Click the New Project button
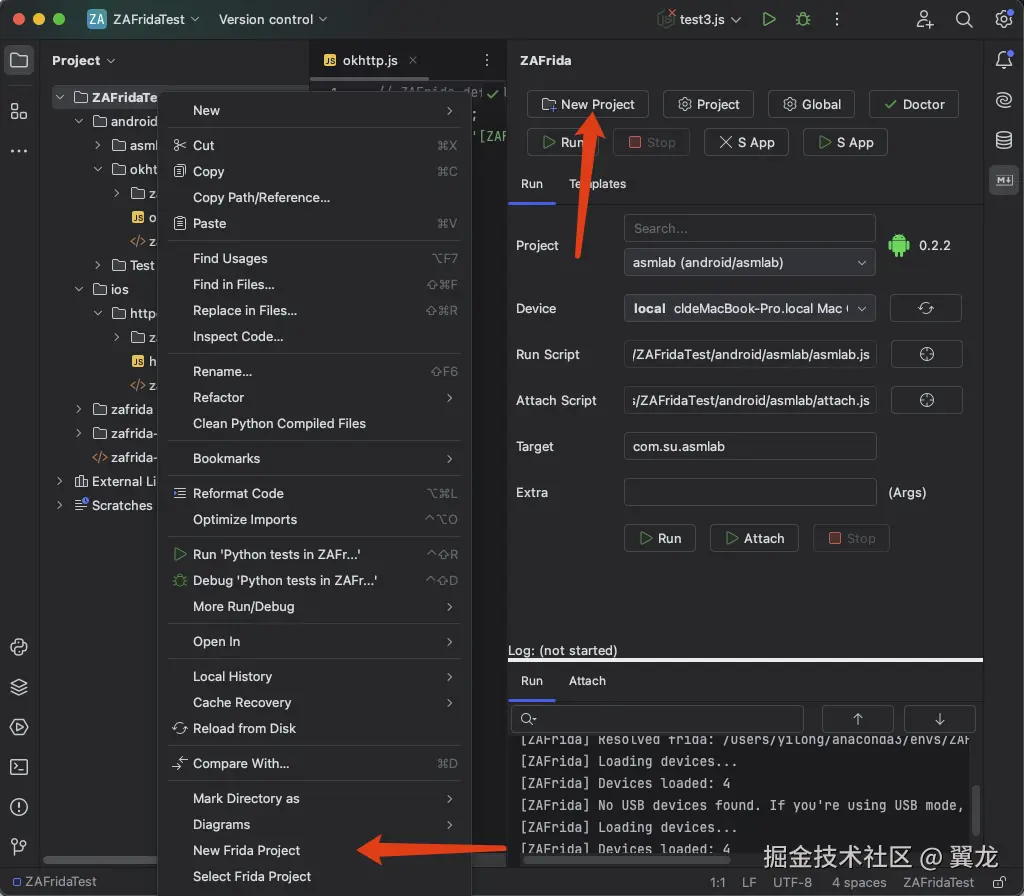 [588, 104]
